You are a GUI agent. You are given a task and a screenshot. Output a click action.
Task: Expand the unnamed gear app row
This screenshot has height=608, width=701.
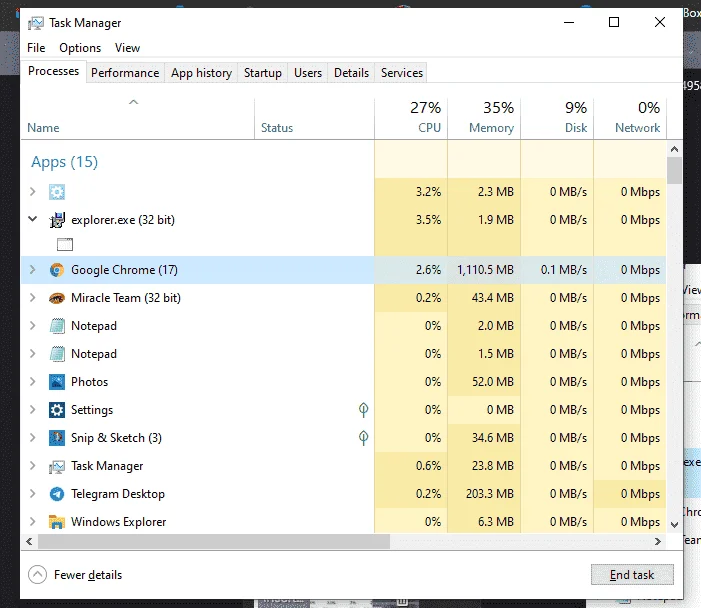pos(32,192)
